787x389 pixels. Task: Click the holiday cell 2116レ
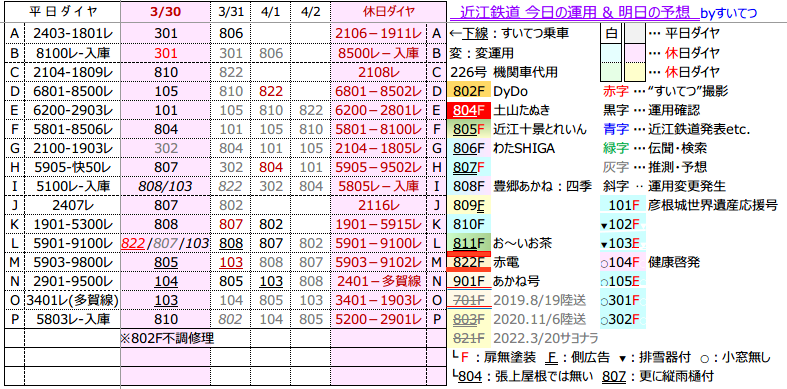pos(379,205)
